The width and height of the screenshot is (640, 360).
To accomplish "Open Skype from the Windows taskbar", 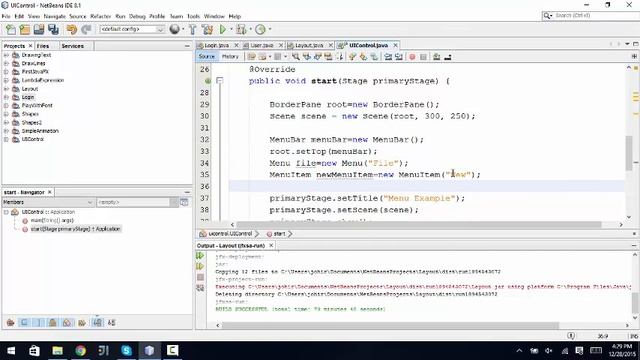I will tap(127, 351).
